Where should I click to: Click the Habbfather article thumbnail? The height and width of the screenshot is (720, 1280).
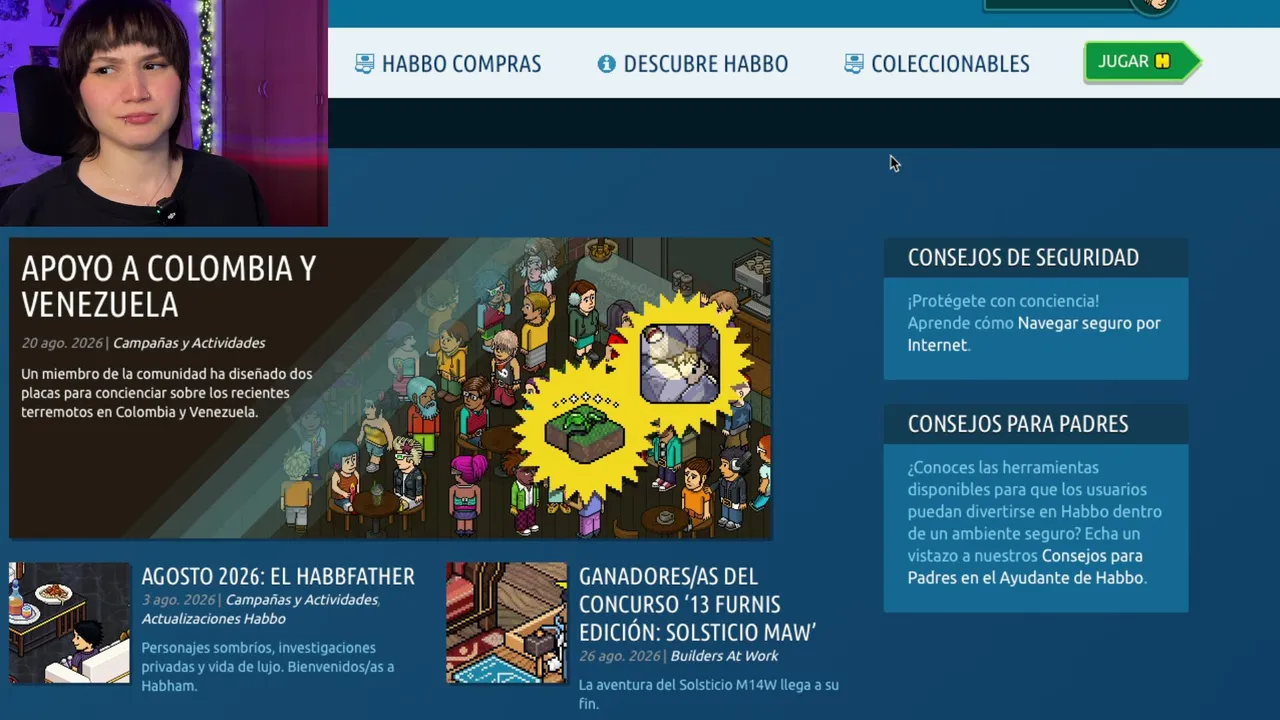tap(70, 623)
